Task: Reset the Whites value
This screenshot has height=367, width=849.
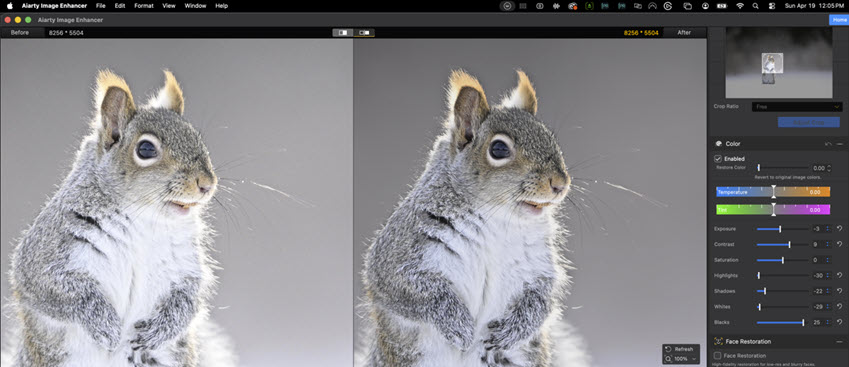Action: tap(839, 307)
